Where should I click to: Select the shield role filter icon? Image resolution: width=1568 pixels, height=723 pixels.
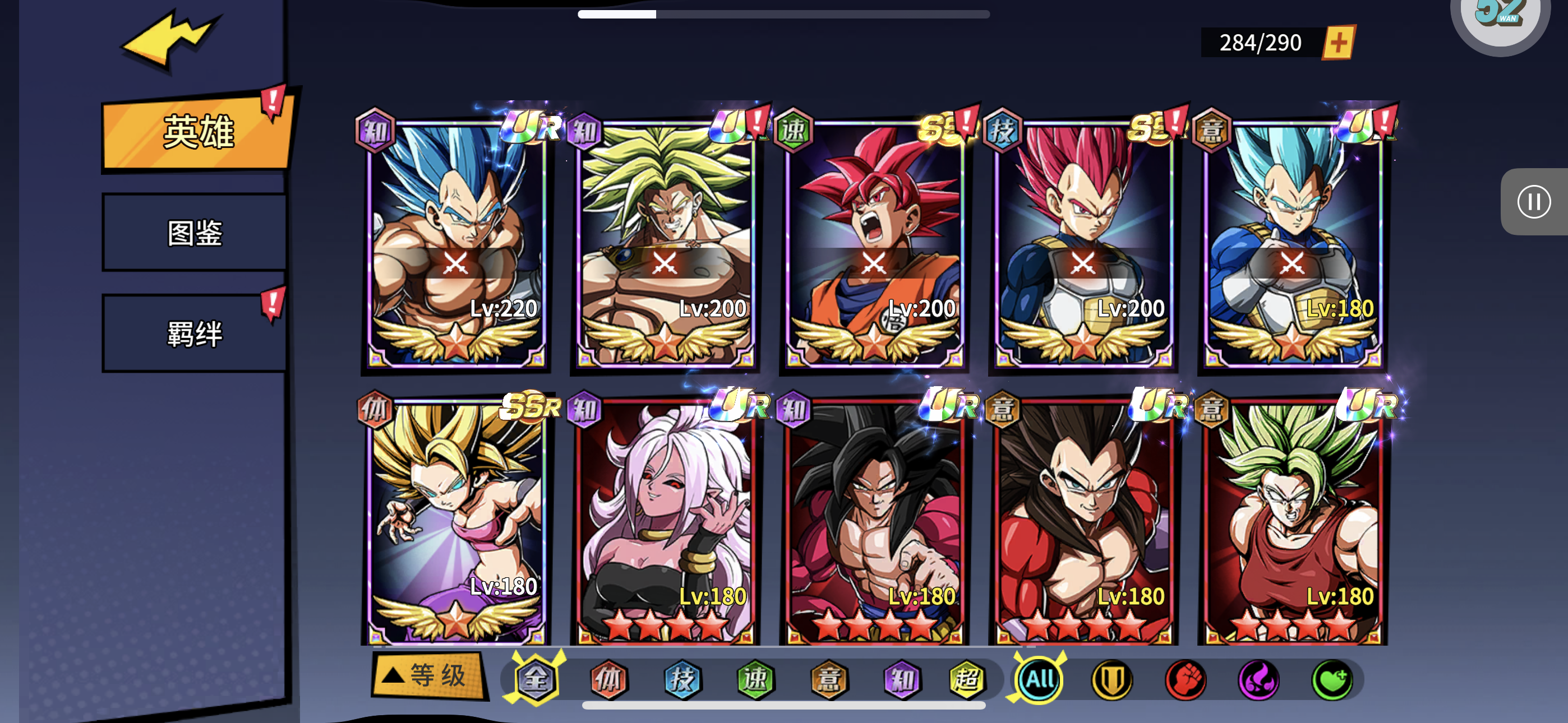[1112, 679]
